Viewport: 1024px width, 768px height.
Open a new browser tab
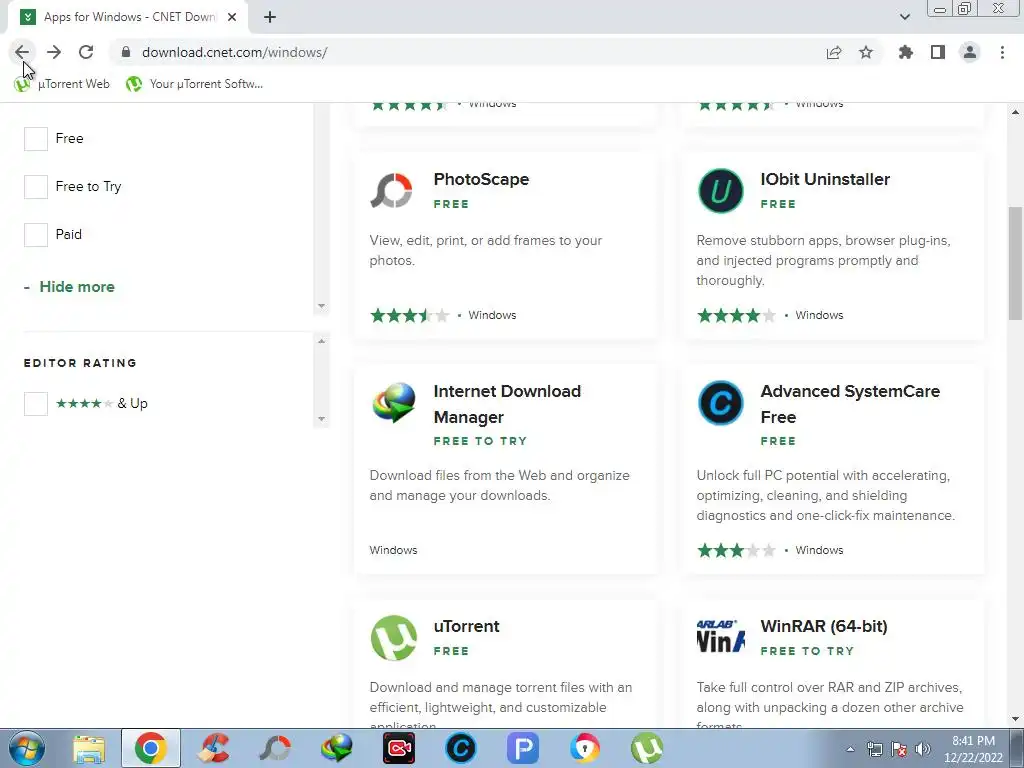point(270,17)
